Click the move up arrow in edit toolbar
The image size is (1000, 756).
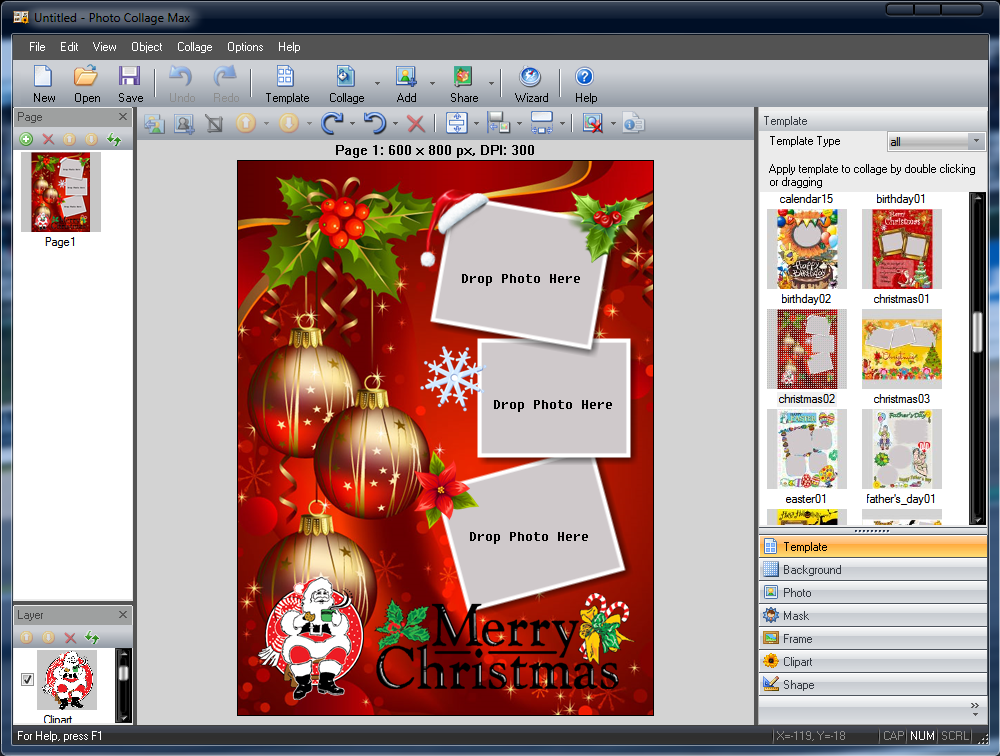tap(246, 123)
